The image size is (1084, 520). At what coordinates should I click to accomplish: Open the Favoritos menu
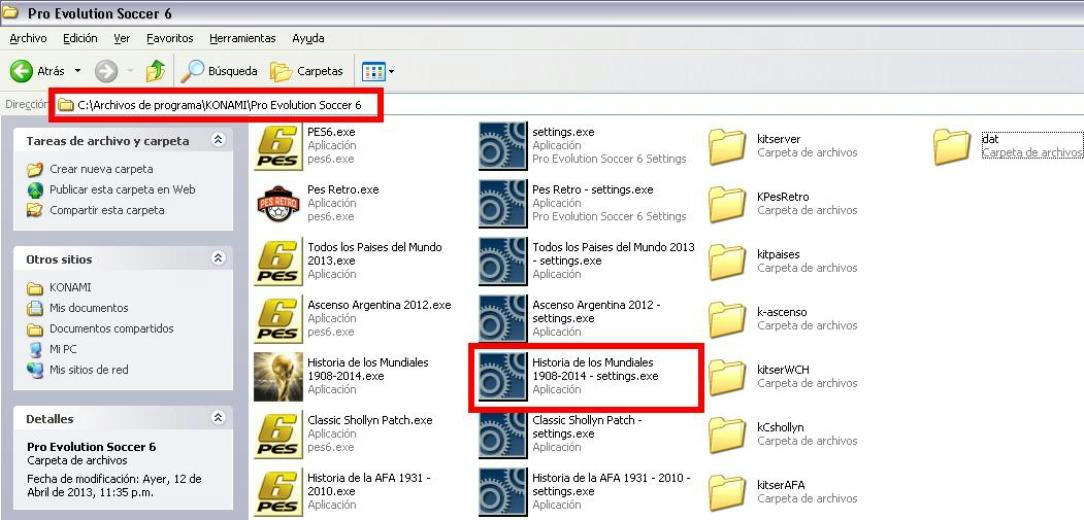[170, 39]
